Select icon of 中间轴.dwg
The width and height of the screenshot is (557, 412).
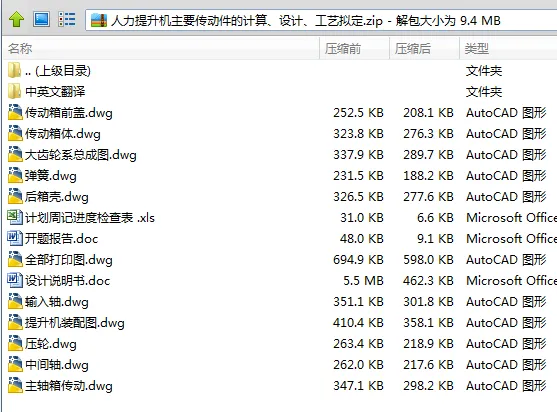[15, 364]
